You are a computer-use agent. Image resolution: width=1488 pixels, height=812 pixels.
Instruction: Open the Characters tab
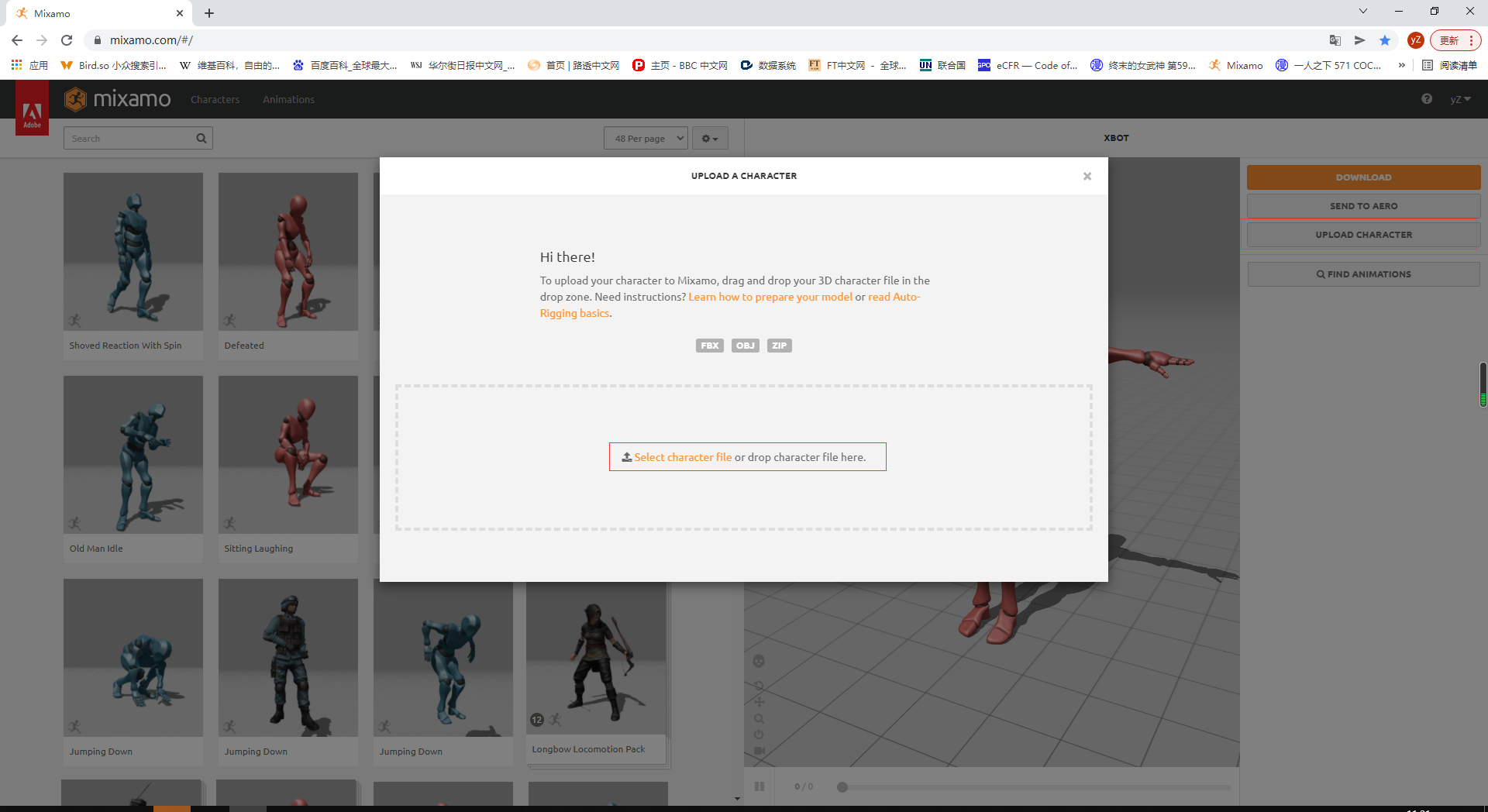coord(215,99)
